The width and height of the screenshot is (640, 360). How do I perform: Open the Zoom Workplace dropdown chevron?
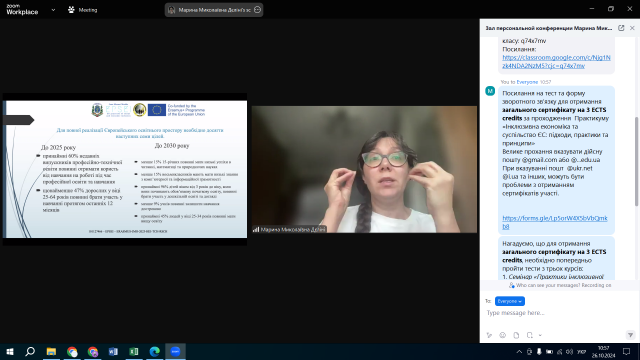[53, 10]
